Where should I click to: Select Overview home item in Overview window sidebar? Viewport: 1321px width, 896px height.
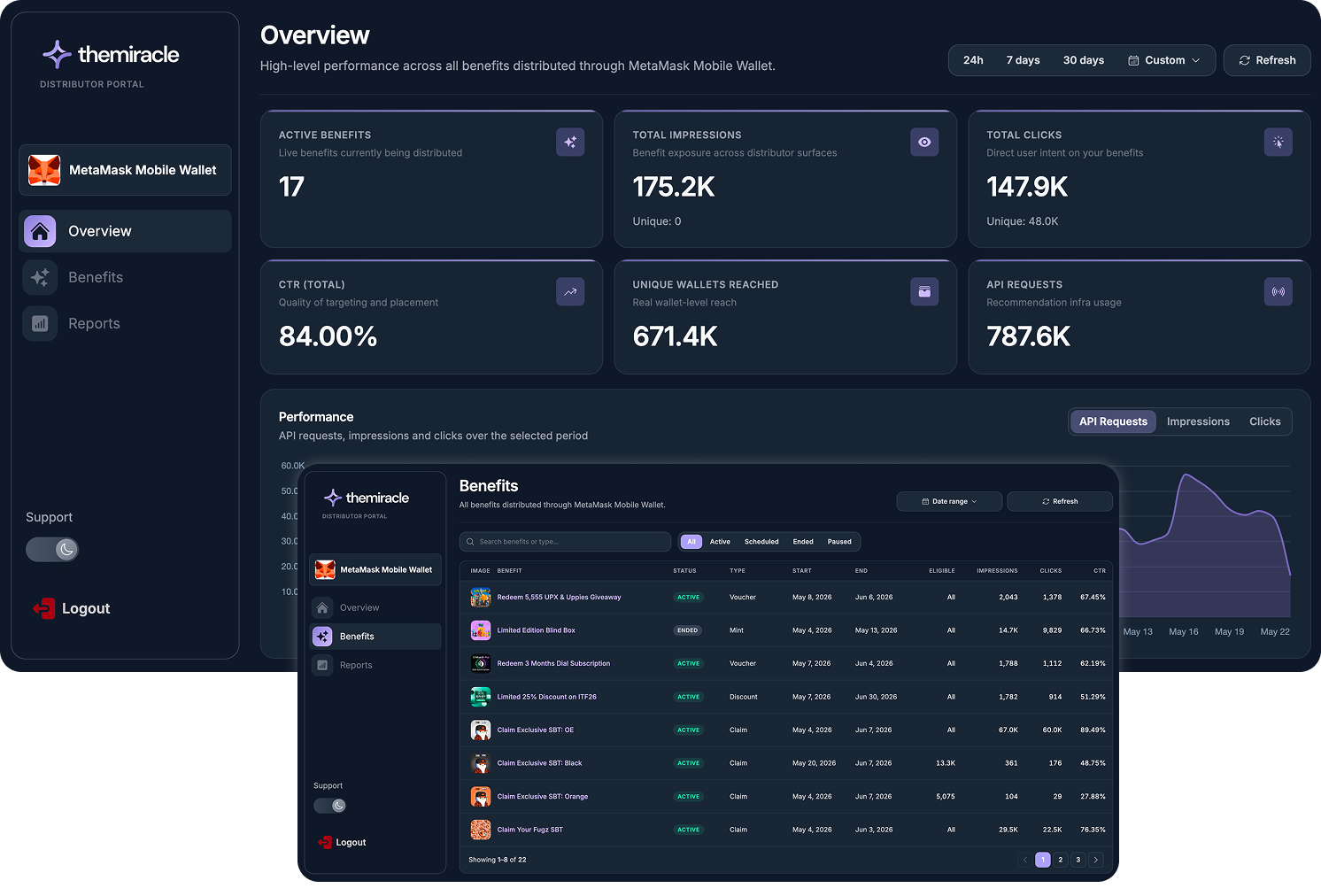tap(125, 231)
